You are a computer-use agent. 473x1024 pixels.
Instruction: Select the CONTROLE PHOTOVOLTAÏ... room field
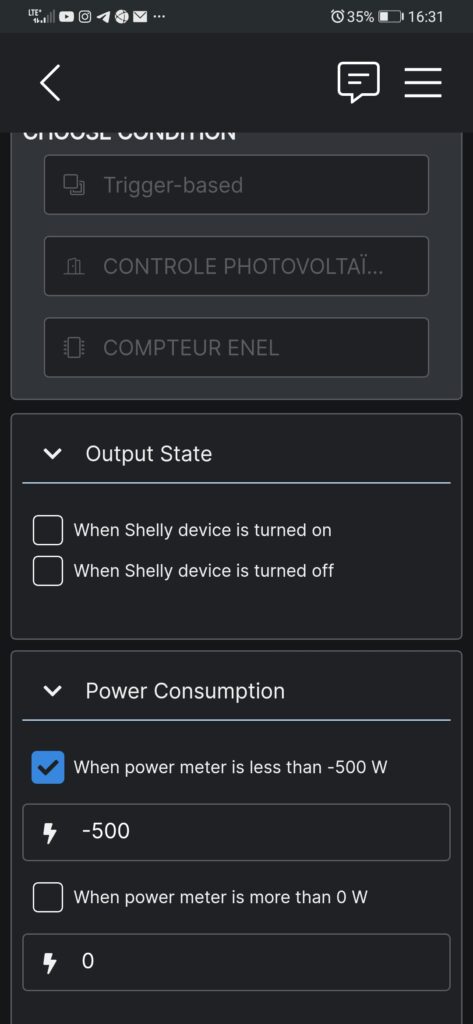[236, 266]
